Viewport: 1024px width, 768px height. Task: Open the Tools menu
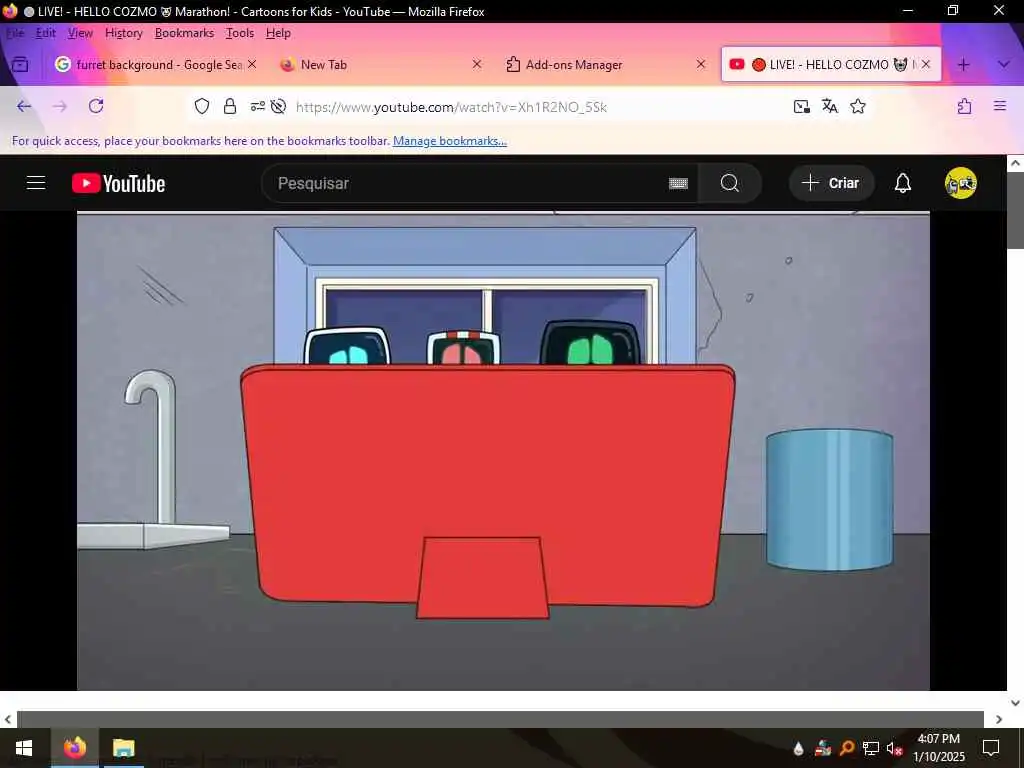coord(240,33)
